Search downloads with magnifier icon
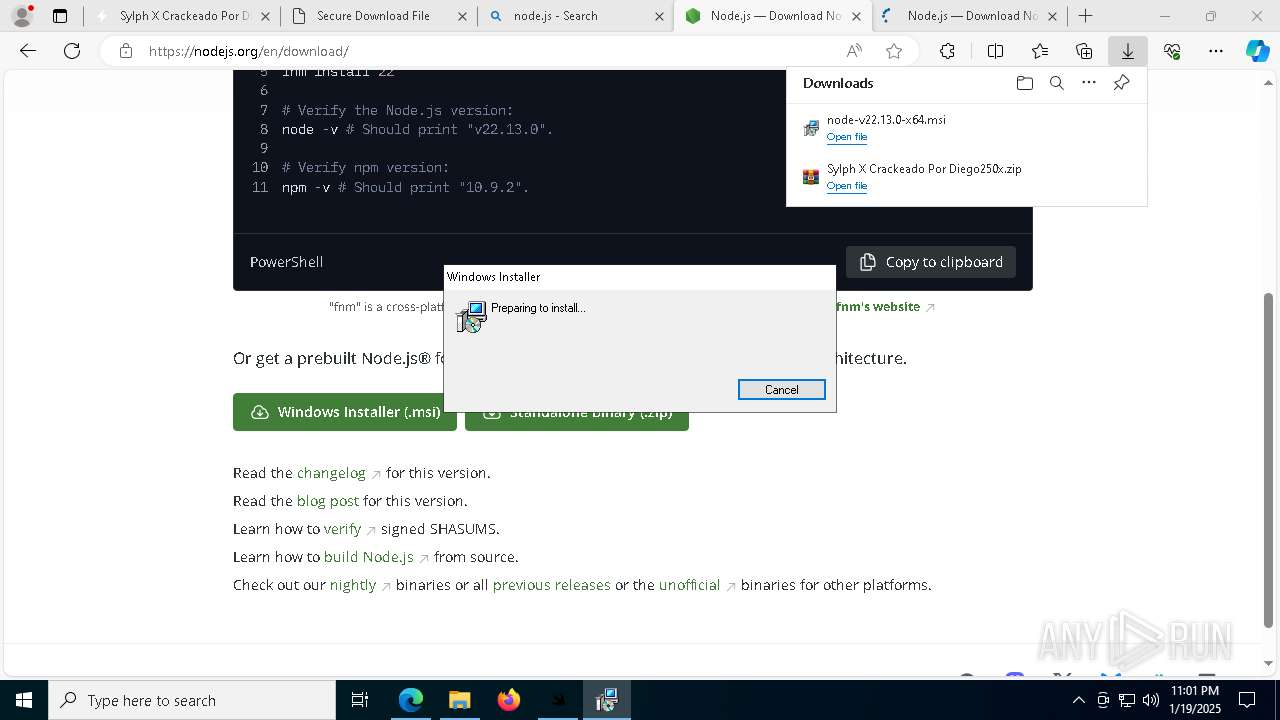Screen dimensions: 1280x720 (1057, 83)
